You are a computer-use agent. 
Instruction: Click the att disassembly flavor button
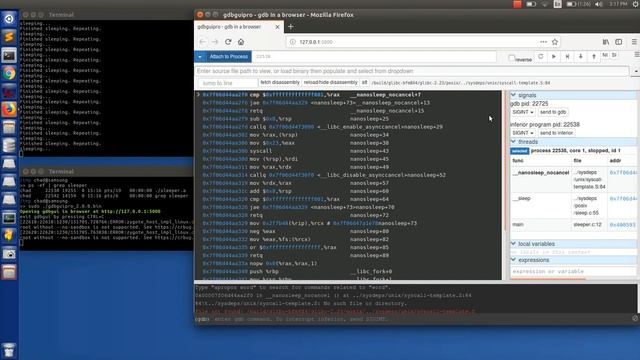tap(364, 82)
